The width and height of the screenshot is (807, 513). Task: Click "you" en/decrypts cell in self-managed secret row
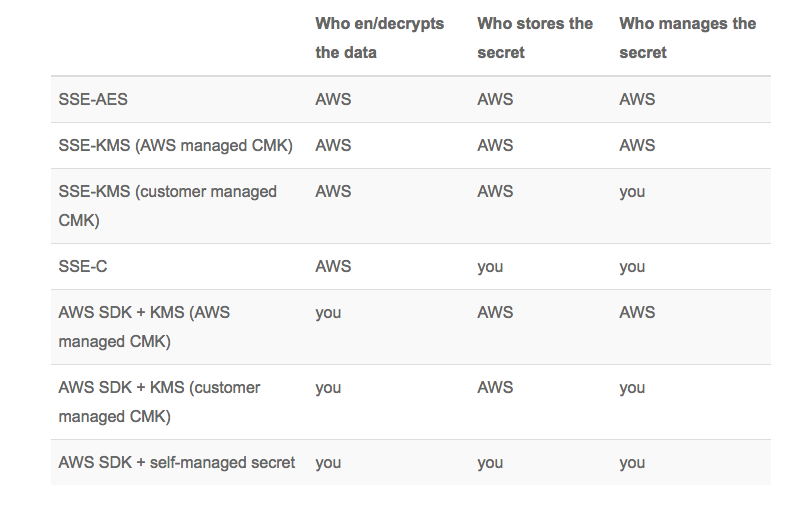coord(328,462)
